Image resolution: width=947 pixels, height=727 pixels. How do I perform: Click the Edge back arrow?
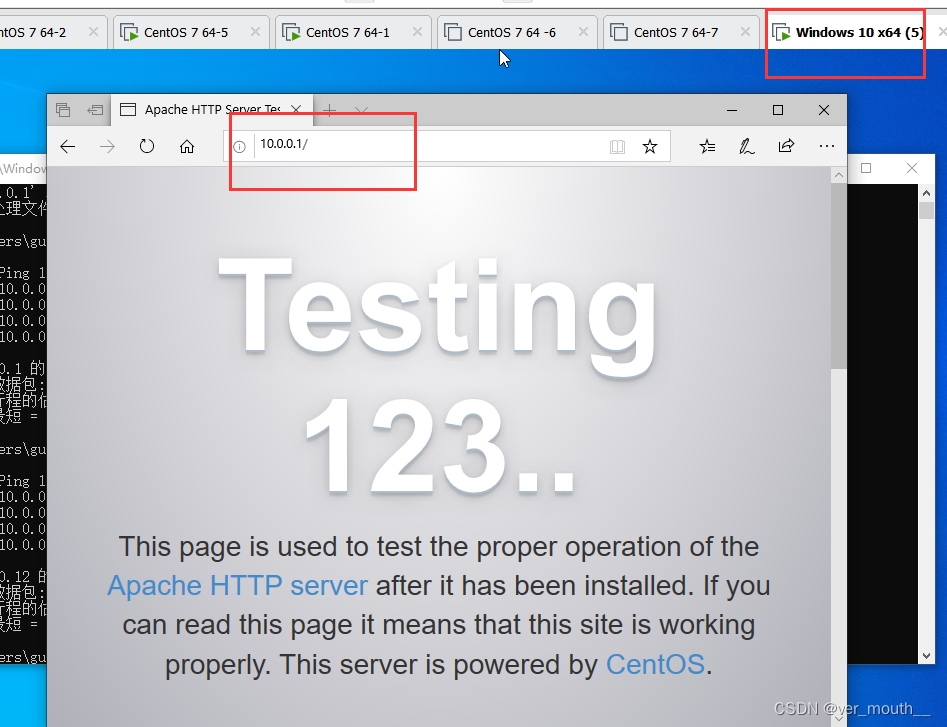coord(68,146)
